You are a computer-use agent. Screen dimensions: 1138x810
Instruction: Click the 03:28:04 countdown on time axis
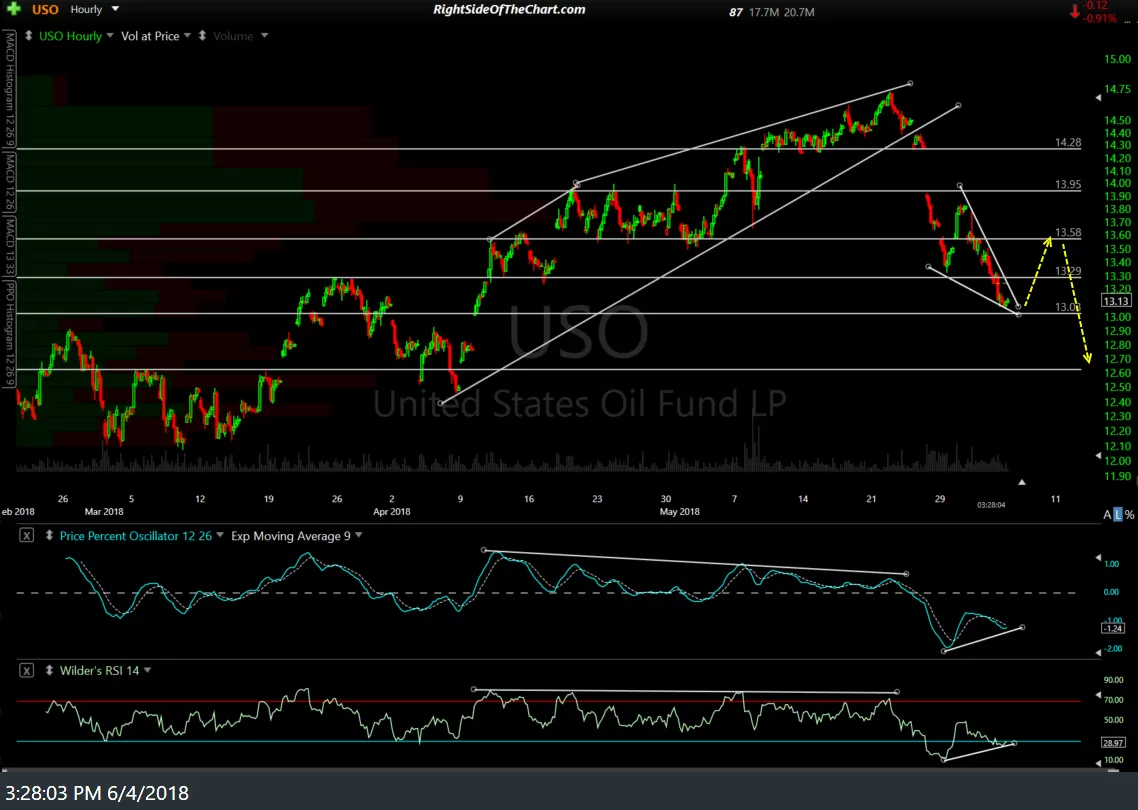(991, 504)
